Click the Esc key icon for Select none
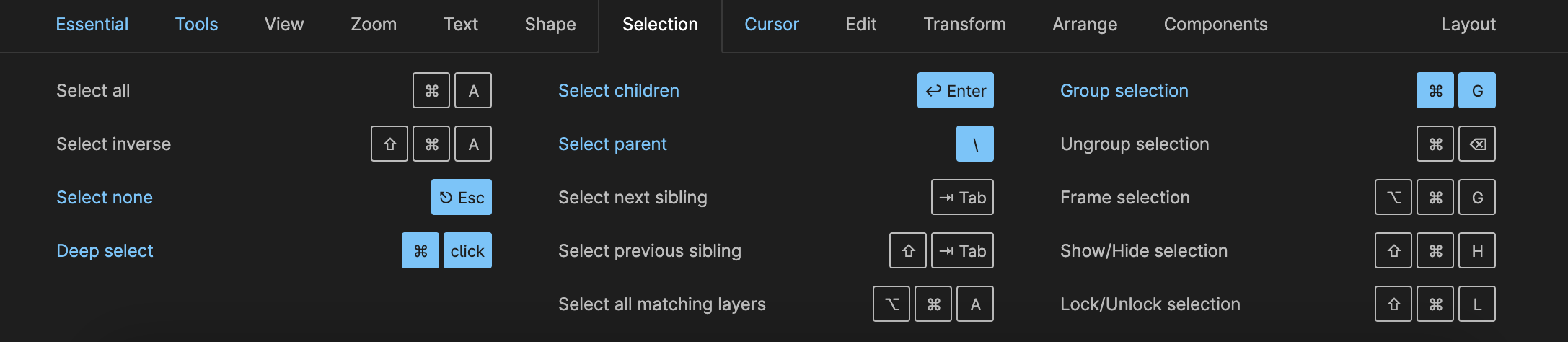1568x342 pixels. coord(462,197)
